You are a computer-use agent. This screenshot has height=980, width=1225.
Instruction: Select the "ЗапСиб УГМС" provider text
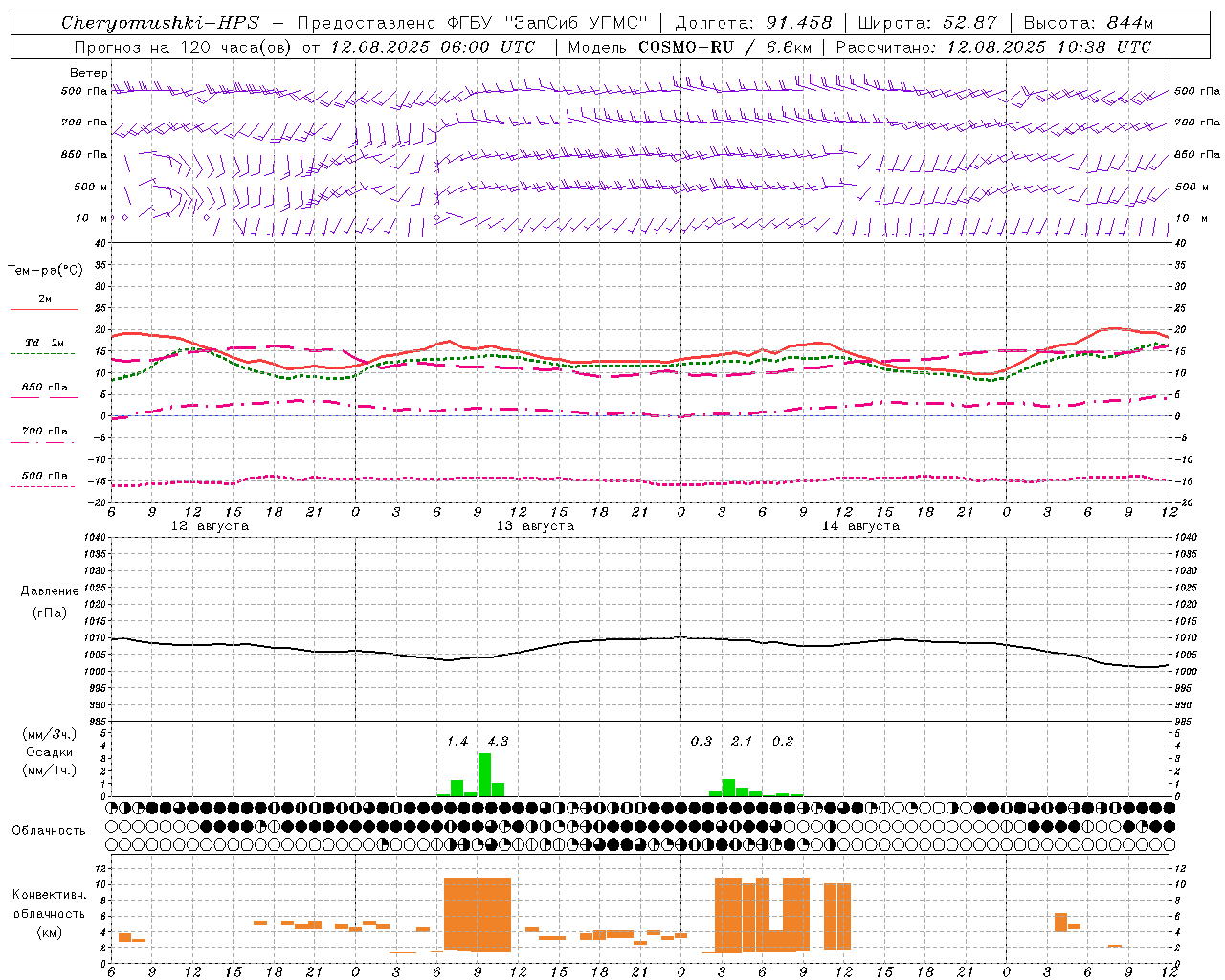click(577, 23)
